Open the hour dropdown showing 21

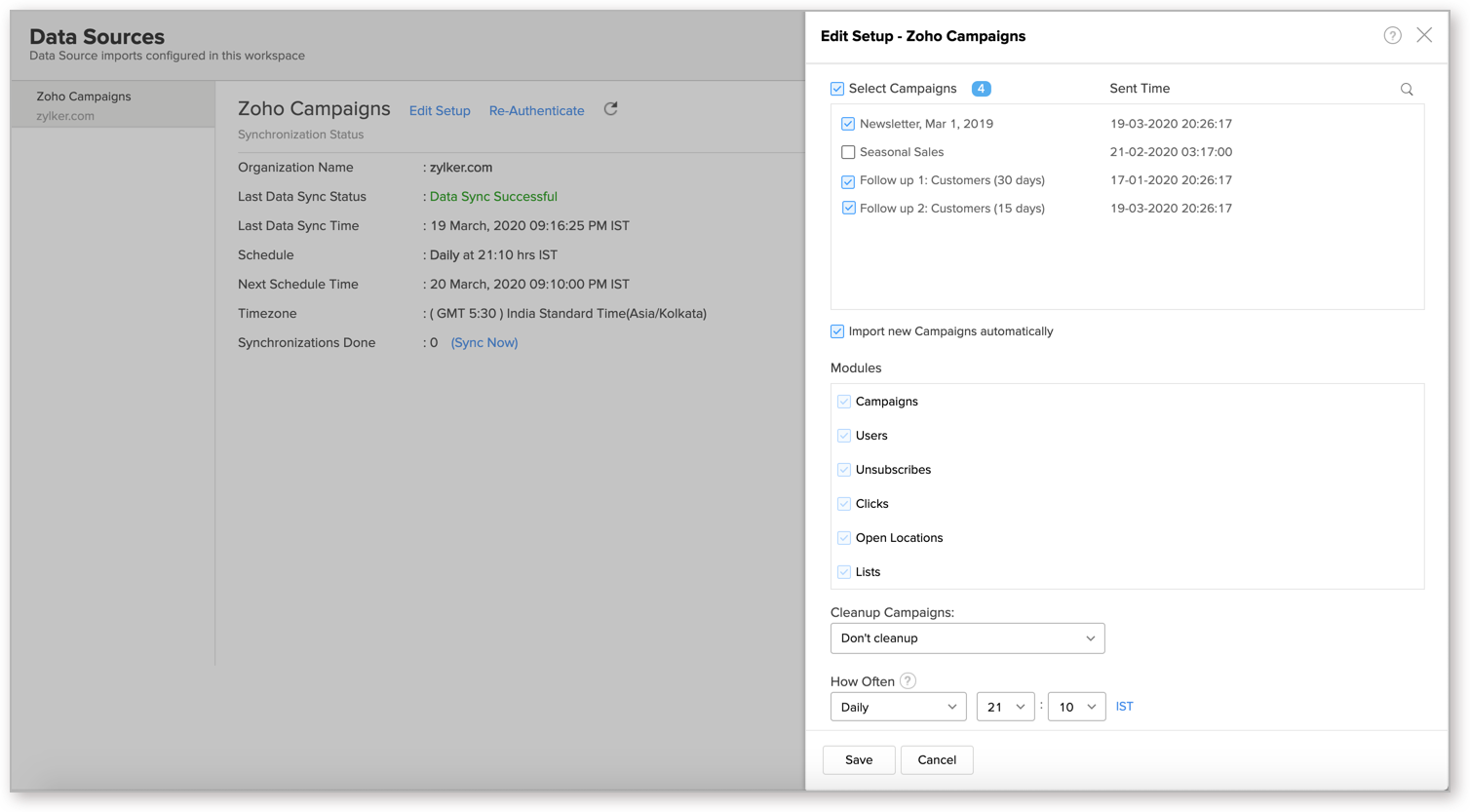[x=1005, y=707]
